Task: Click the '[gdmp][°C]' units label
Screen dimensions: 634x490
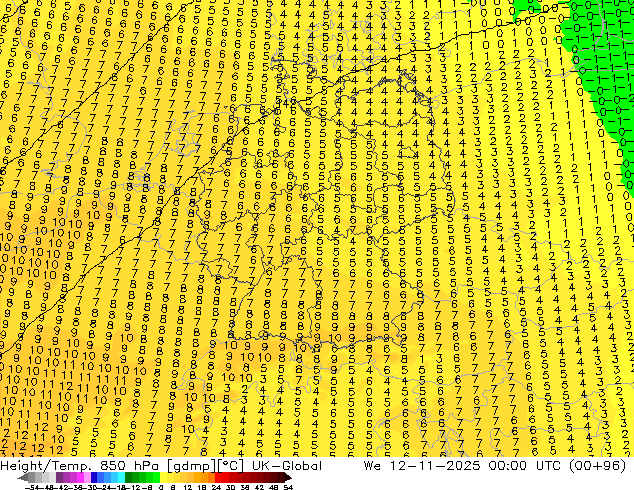Action: coord(206,466)
